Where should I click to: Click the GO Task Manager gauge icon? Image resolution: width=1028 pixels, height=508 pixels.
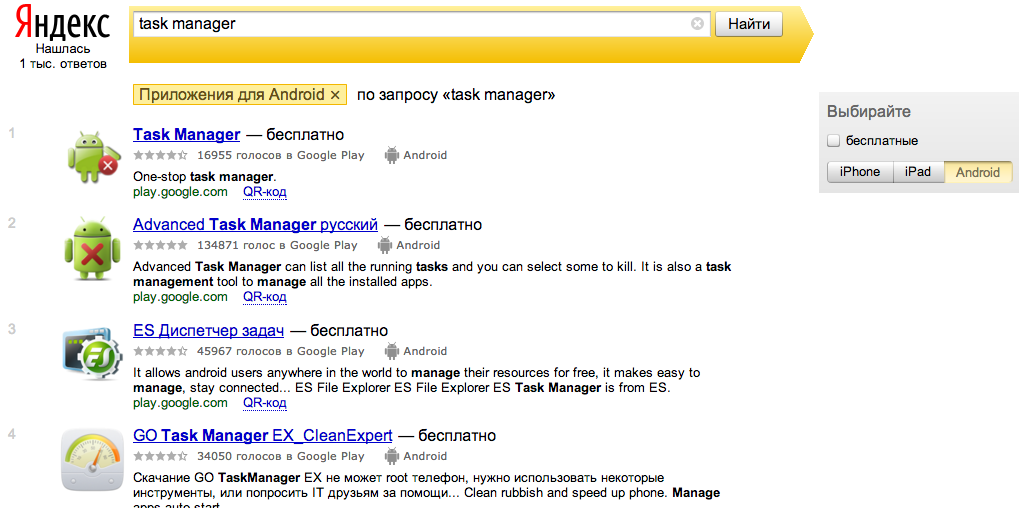[x=92, y=459]
